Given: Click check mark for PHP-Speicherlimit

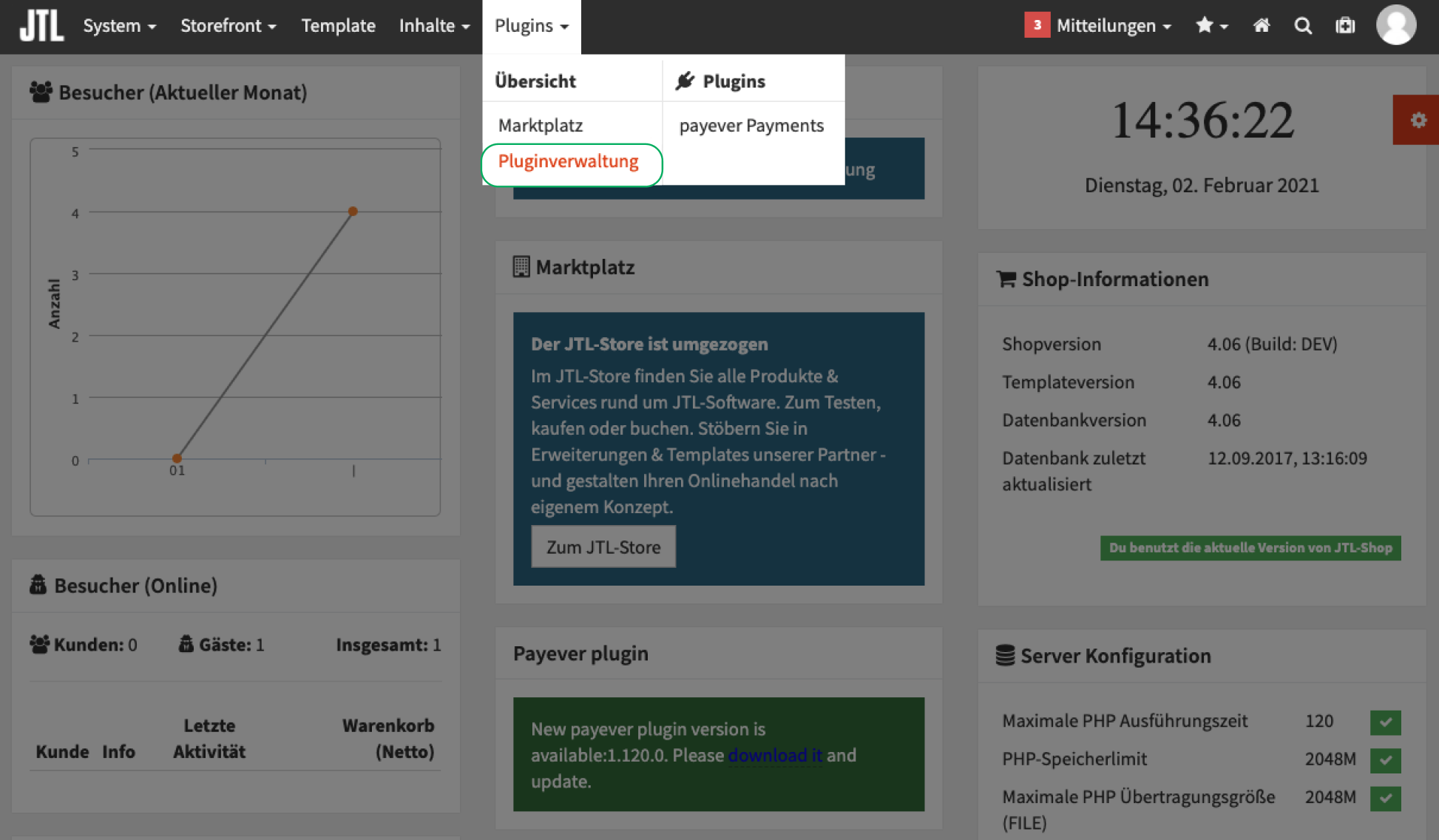Looking at the screenshot, I should pyautogui.click(x=1385, y=760).
